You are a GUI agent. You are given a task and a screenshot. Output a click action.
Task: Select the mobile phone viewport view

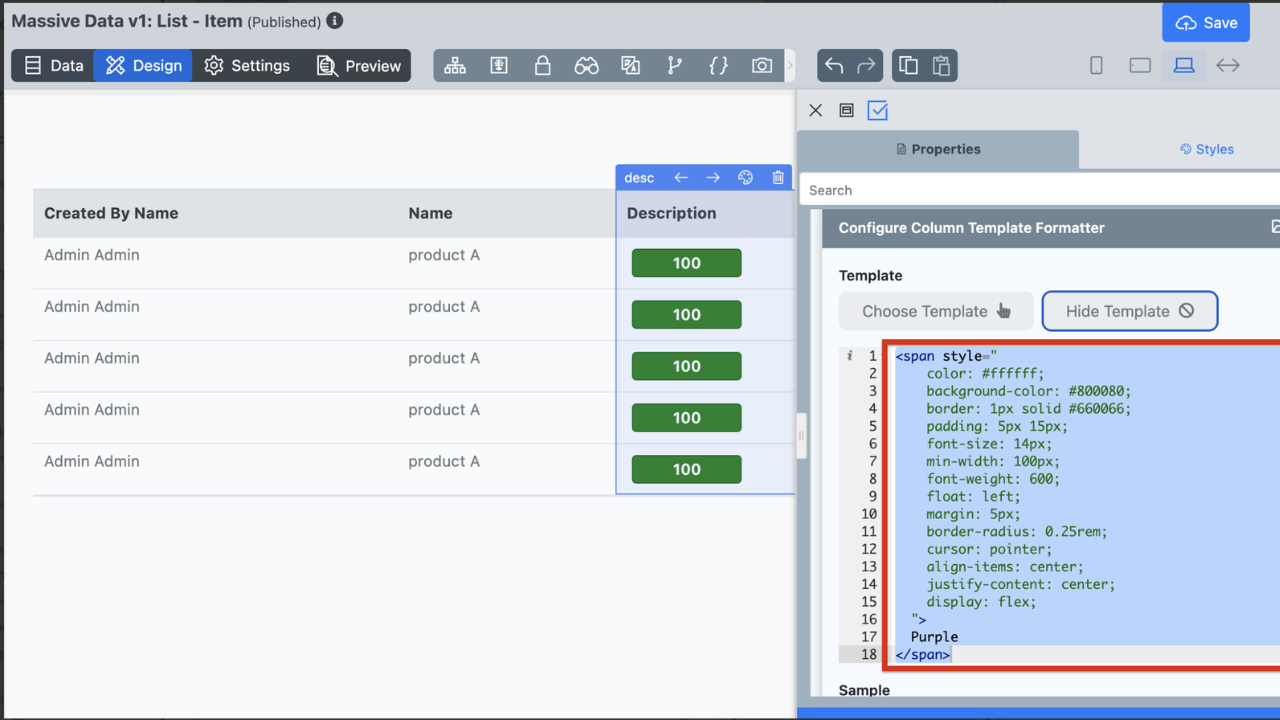[x=1096, y=66]
